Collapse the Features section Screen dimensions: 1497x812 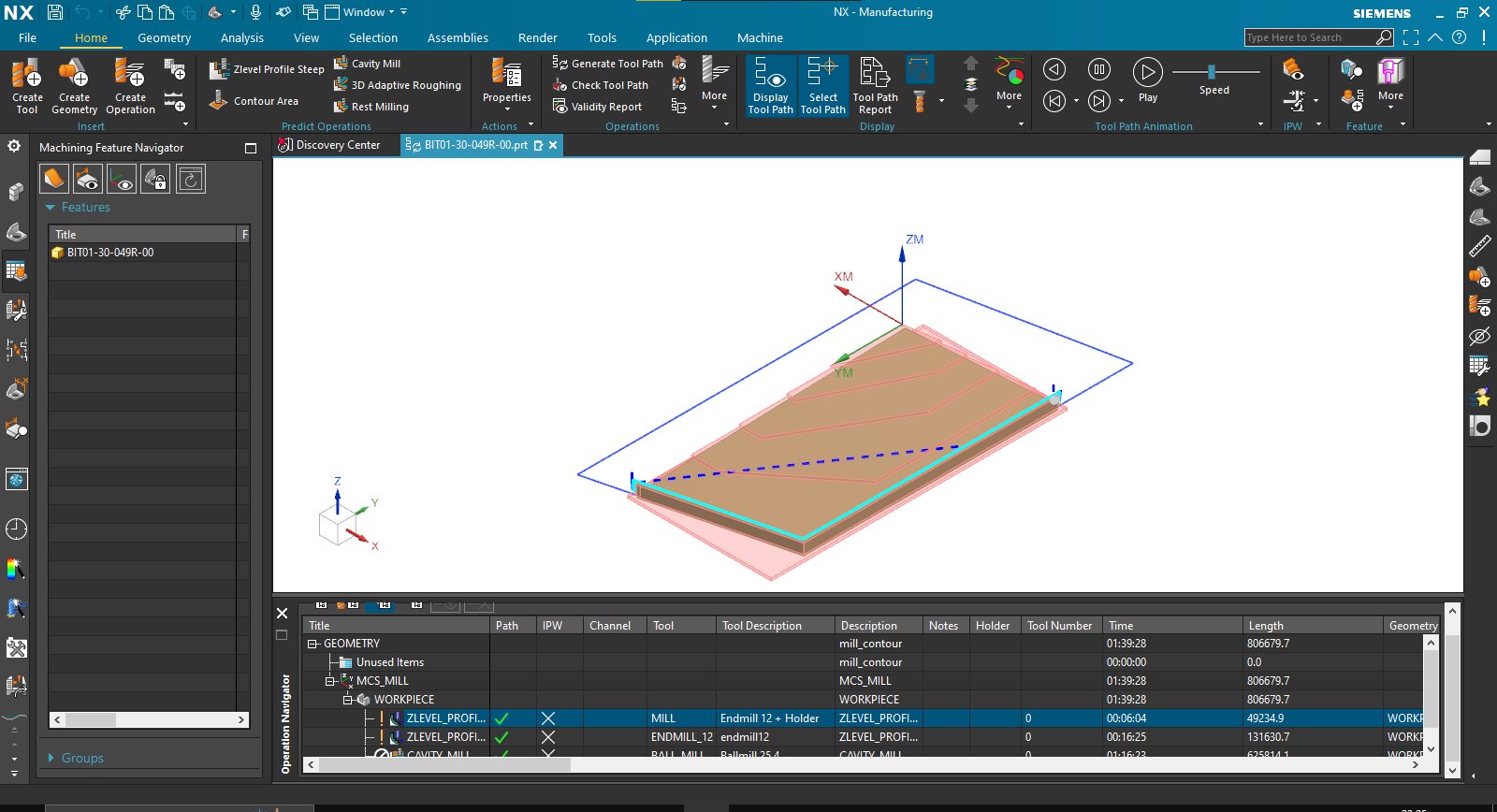[x=51, y=208]
